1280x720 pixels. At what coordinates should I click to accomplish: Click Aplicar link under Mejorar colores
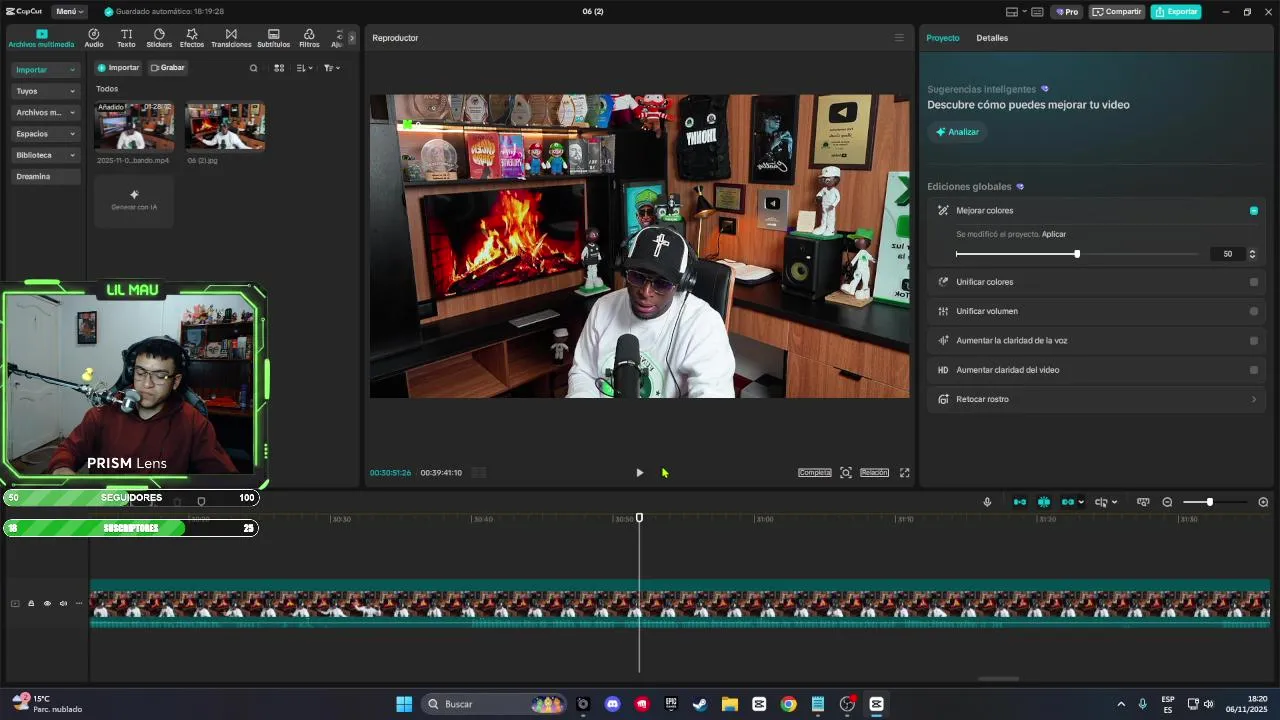[x=1054, y=234]
